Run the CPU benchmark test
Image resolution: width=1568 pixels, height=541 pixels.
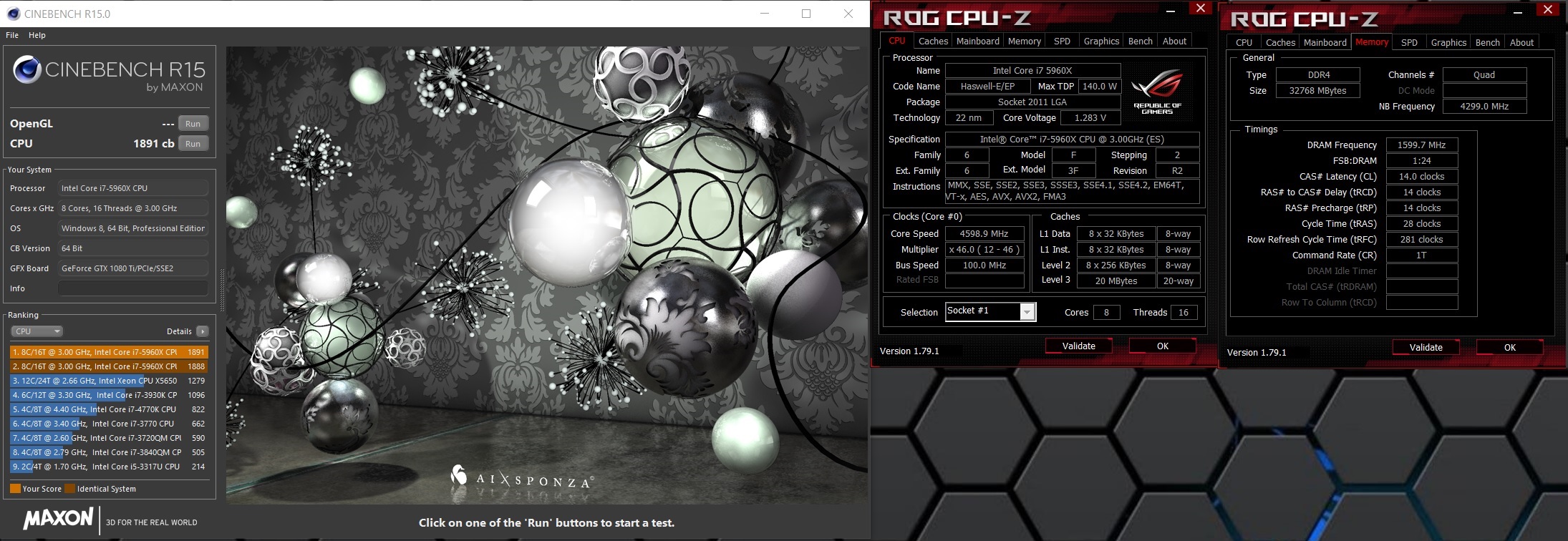(193, 144)
